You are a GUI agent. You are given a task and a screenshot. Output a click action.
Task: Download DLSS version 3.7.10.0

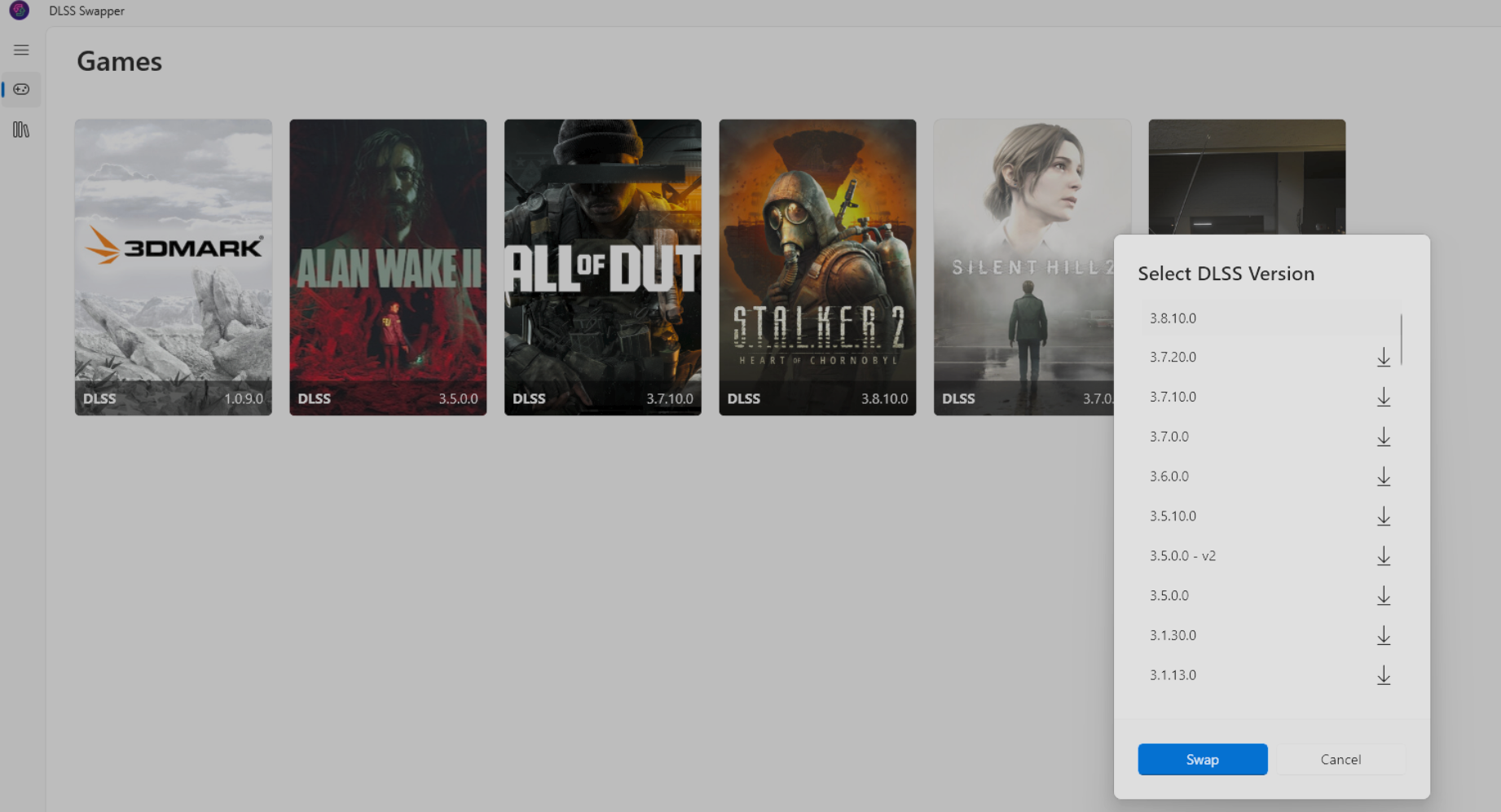pos(1383,397)
